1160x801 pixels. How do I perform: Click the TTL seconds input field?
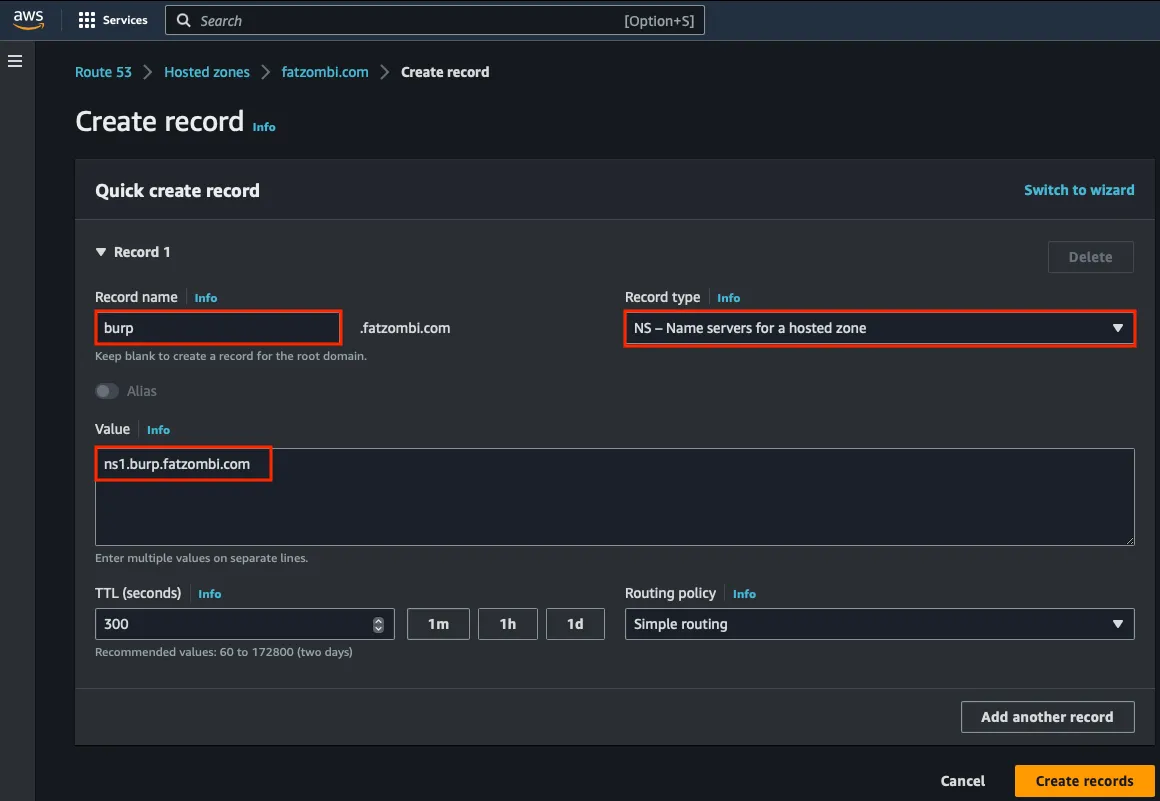(x=244, y=624)
